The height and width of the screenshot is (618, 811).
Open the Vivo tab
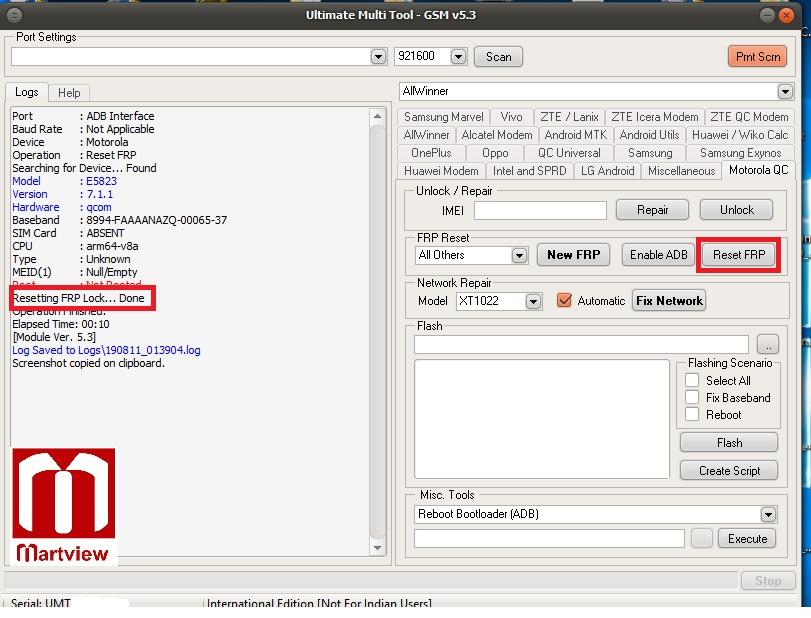511,117
